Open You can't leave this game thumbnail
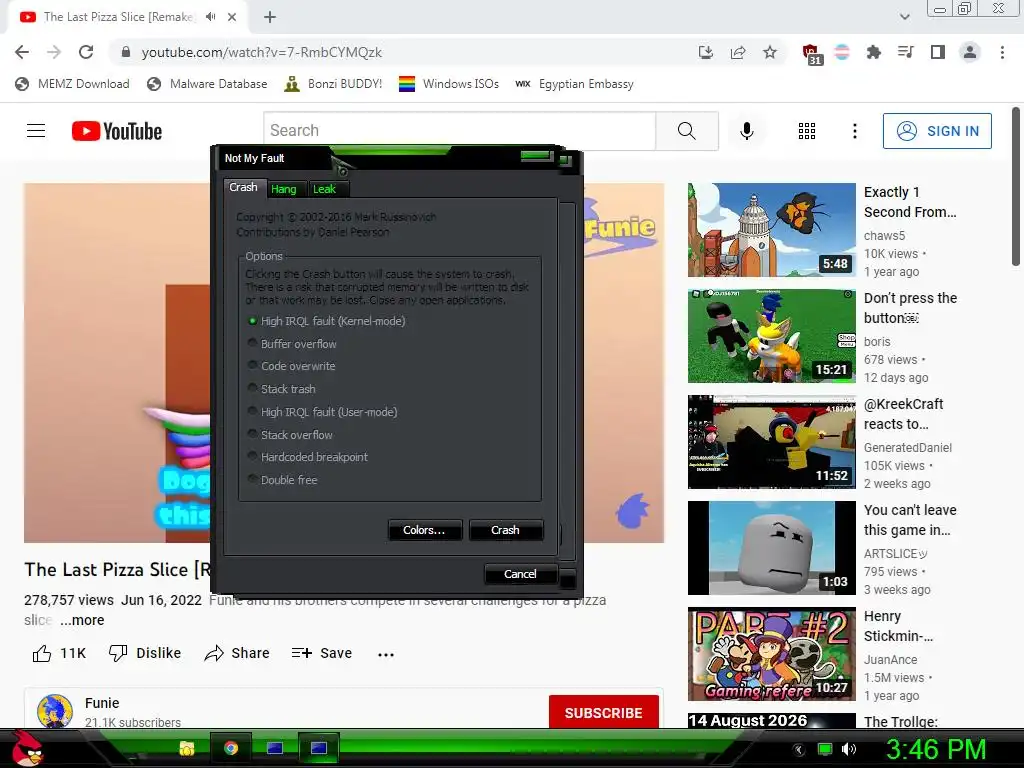Screen dimensions: 1024x768 772,548
